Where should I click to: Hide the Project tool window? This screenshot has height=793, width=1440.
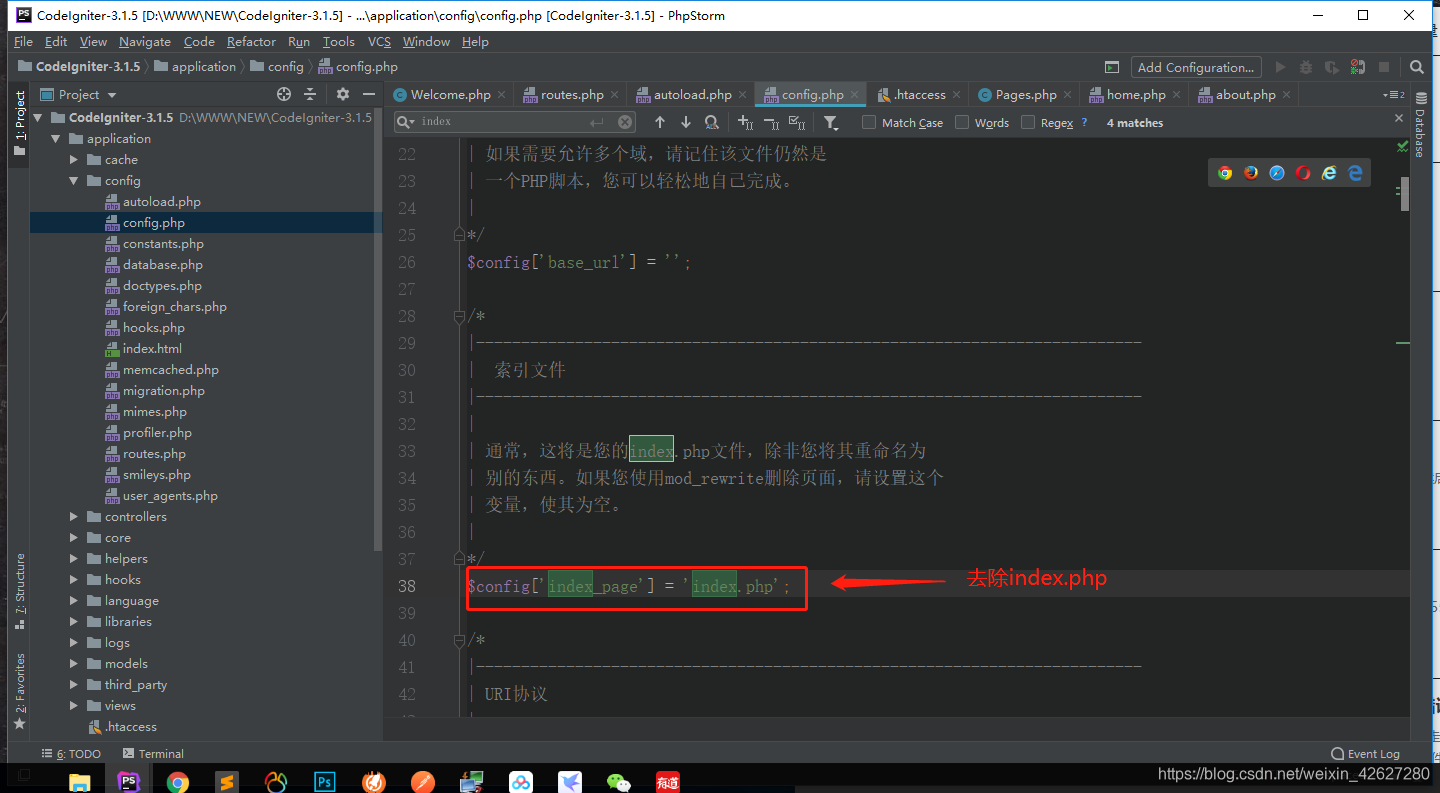coord(369,94)
